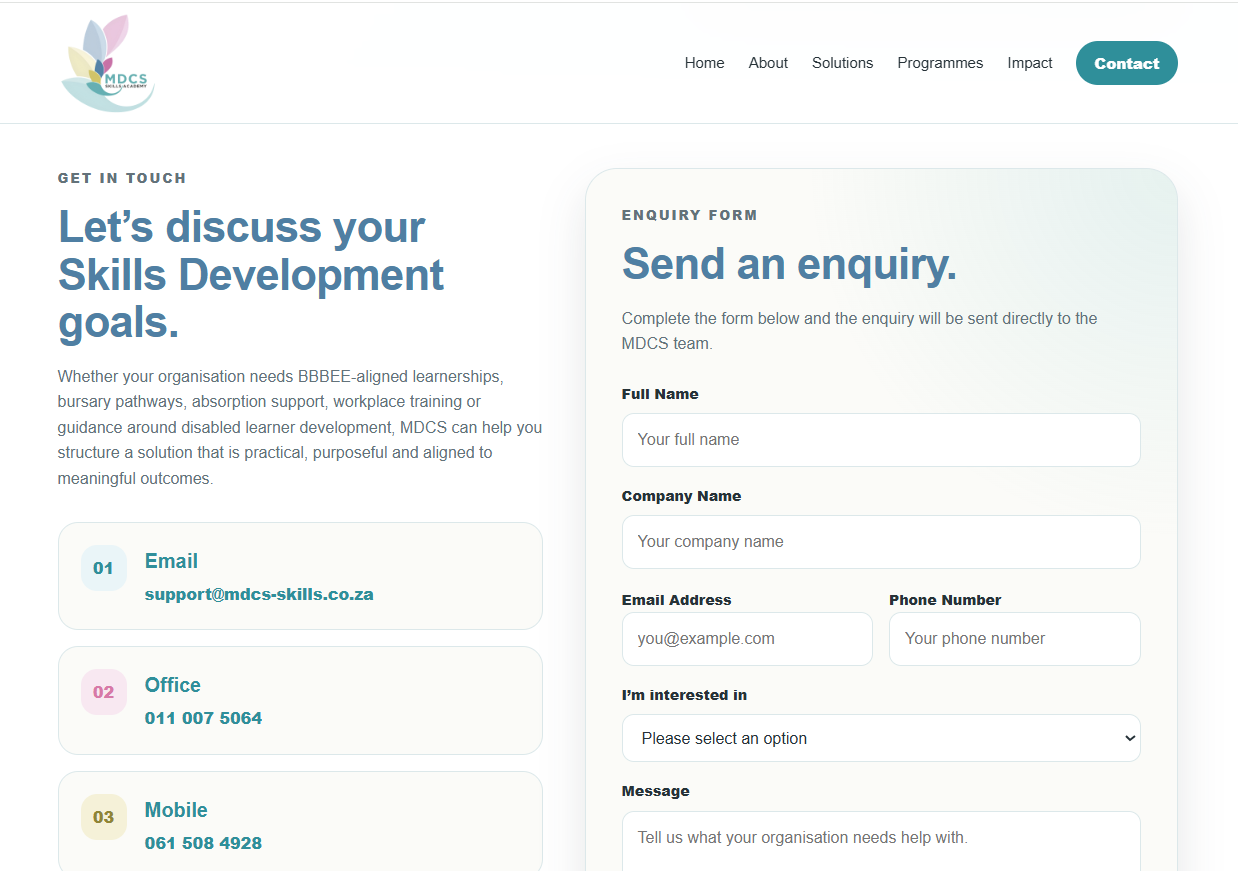Click the 02 badge on Office card
This screenshot has height=871, width=1238.
[x=104, y=692]
